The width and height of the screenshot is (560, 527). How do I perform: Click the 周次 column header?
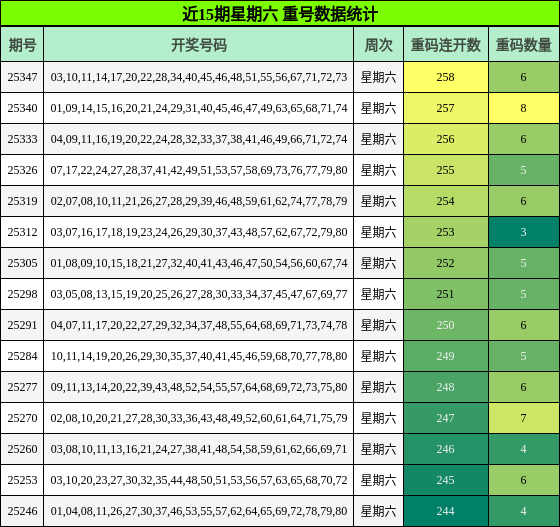click(x=379, y=45)
